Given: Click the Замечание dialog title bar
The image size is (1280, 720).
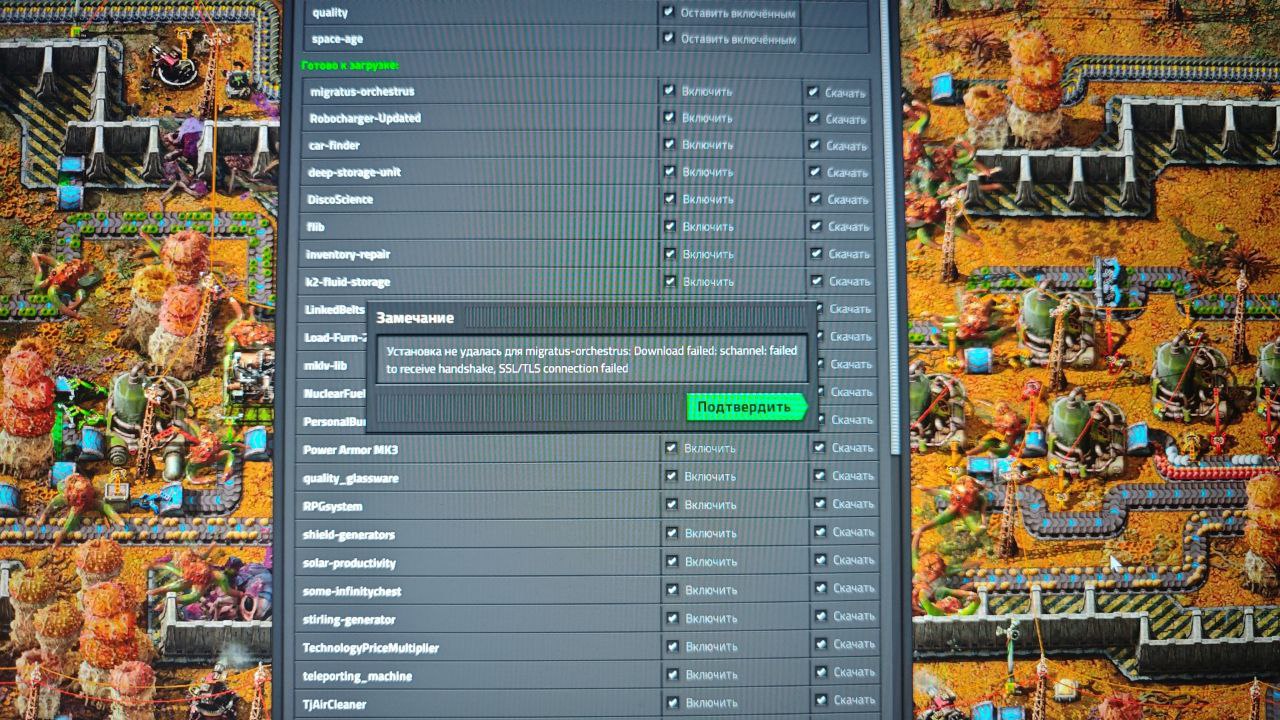Looking at the screenshot, I should coord(590,317).
